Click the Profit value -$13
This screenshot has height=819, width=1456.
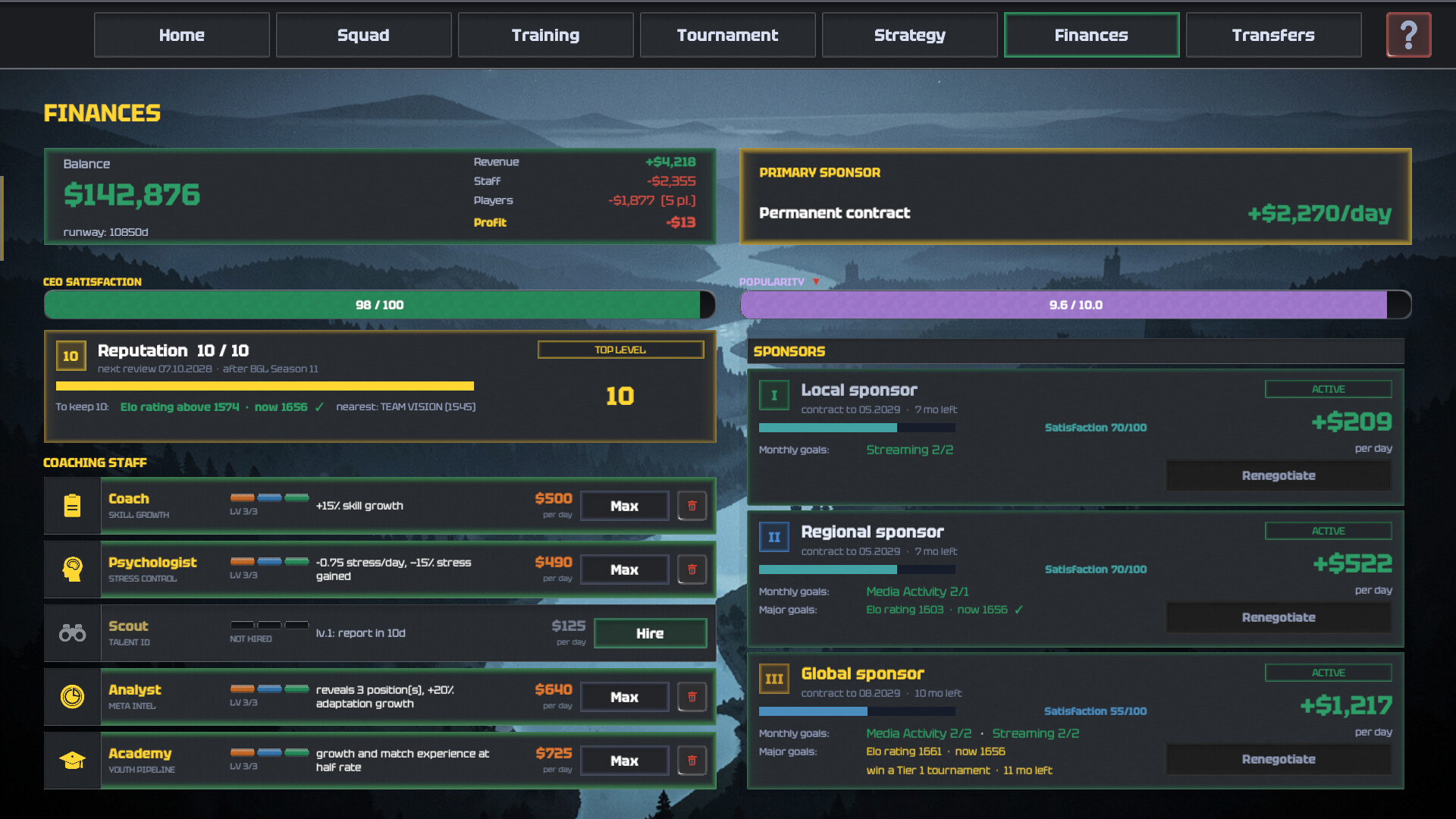[x=680, y=222]
